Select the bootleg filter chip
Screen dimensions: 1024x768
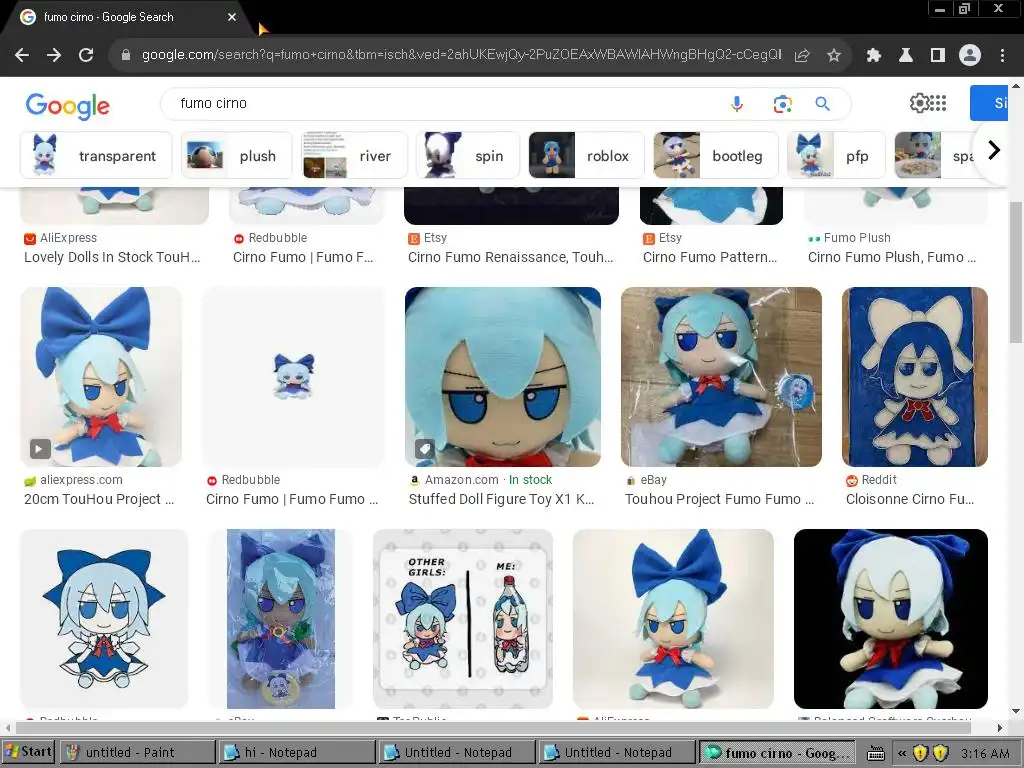[x=716, y=155]
